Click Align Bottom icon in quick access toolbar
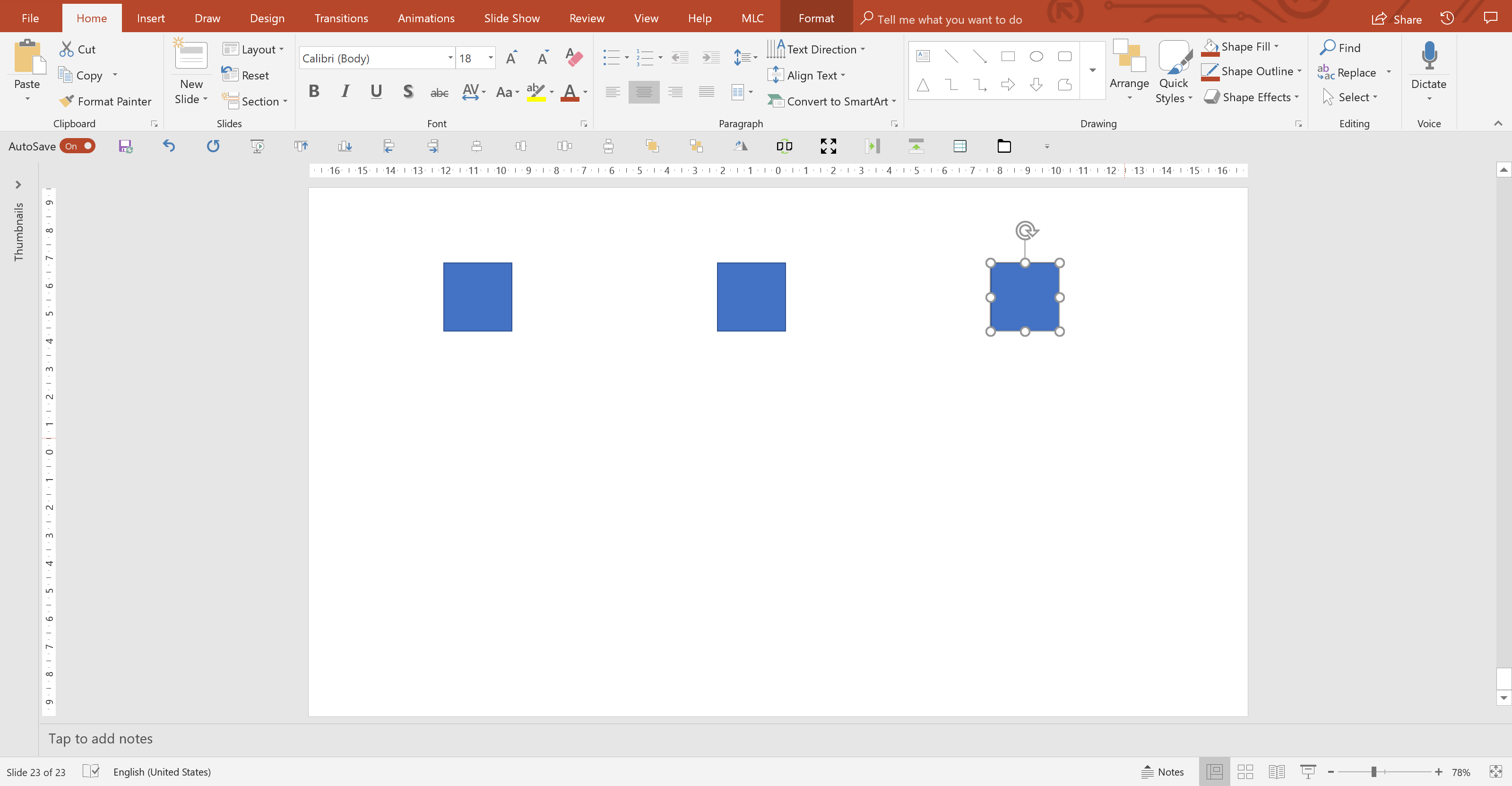 [x=345, y=146]
